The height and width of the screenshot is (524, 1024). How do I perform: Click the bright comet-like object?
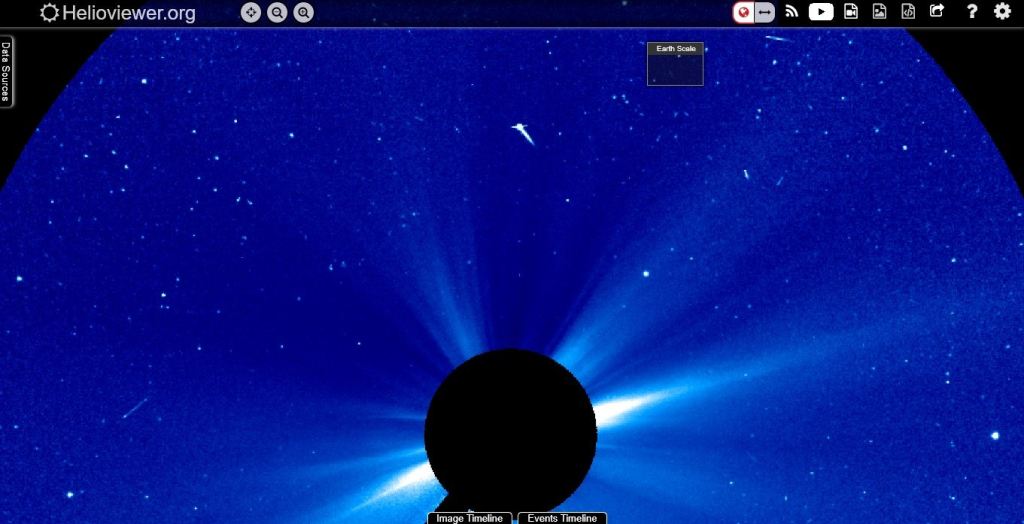point(522,133)
